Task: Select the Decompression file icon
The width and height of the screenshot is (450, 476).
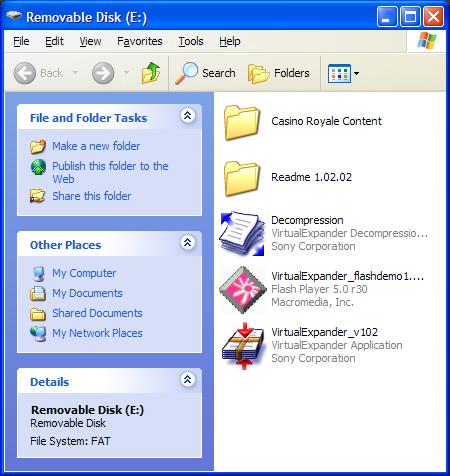Action: coord(242,233)
